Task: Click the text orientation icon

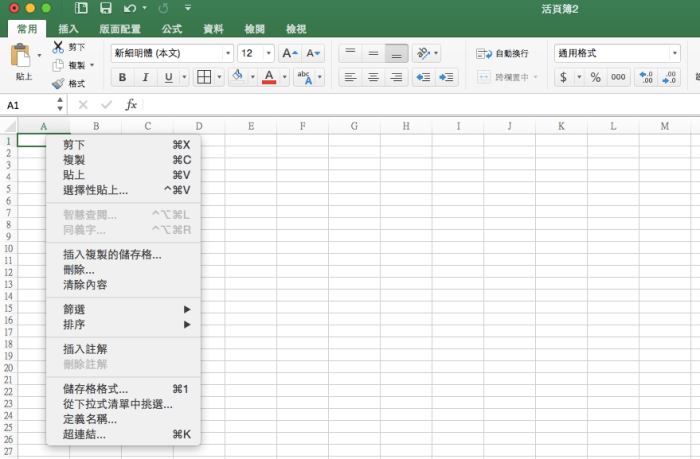Action: [x=423, y=54]
